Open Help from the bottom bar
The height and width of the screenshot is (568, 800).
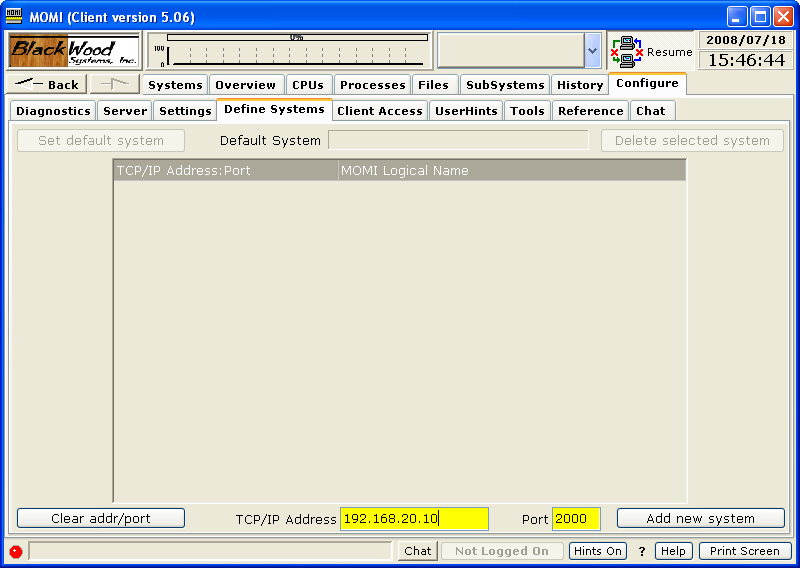point(673,551)
